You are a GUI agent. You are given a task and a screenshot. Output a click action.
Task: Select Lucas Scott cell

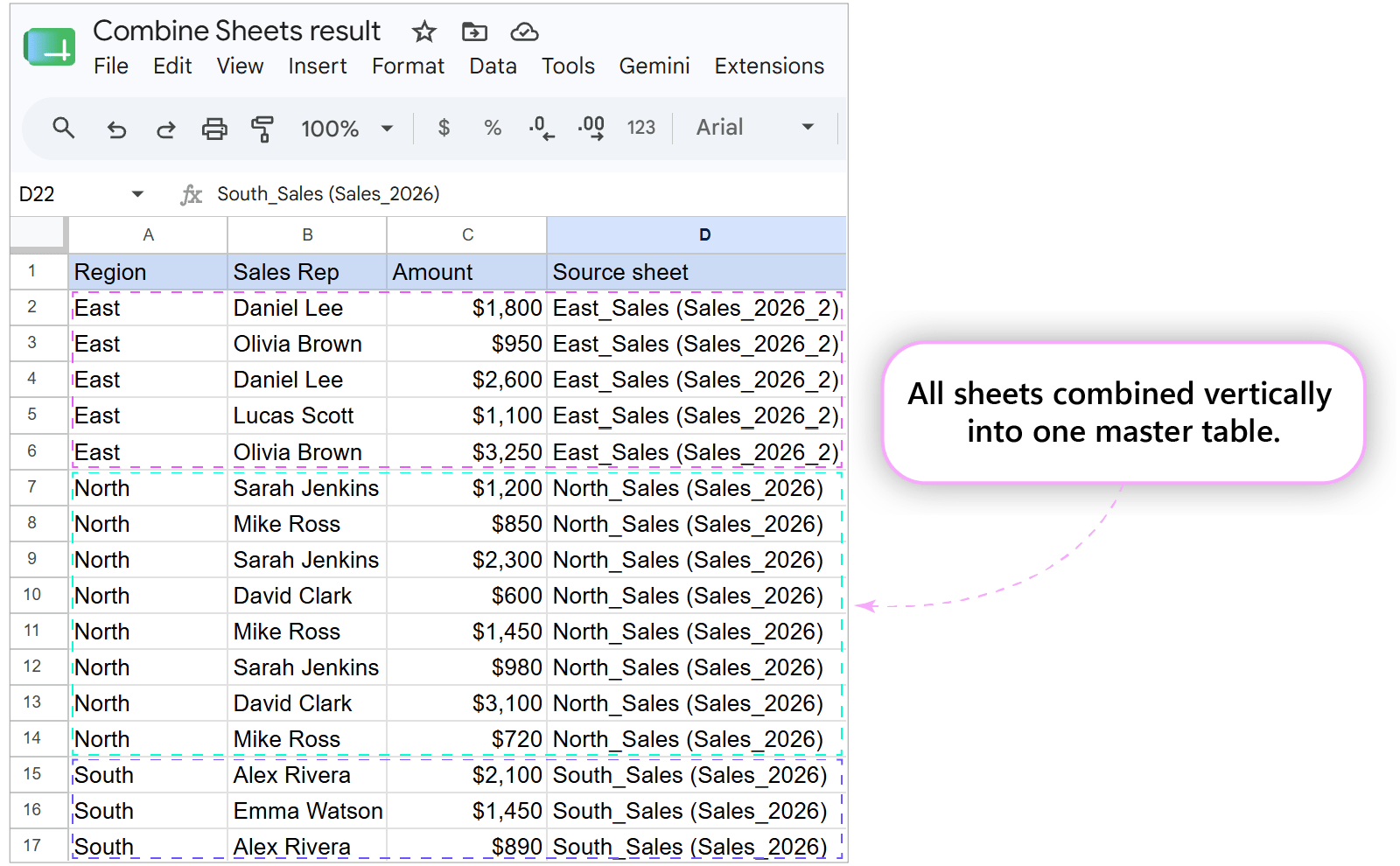pos(307,416)
